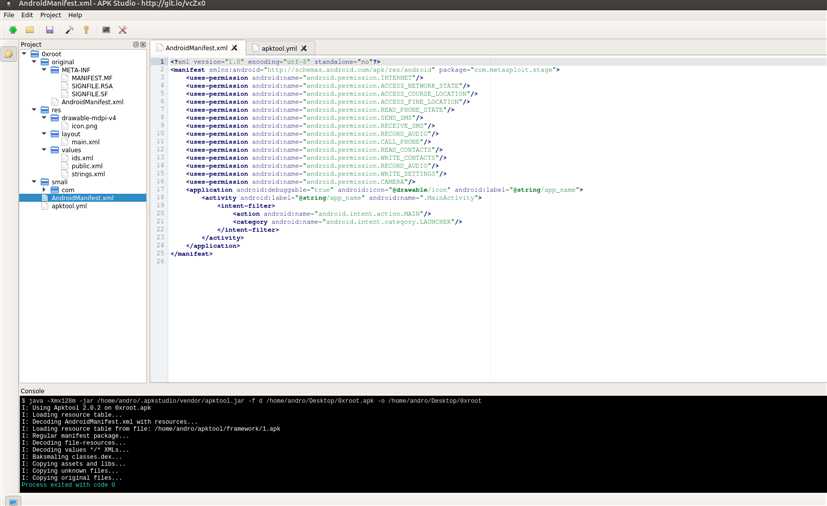Screen dimensions: 827x506
Task: Click the closing </manifest> tag line
Action: click(x=191, y=254)
